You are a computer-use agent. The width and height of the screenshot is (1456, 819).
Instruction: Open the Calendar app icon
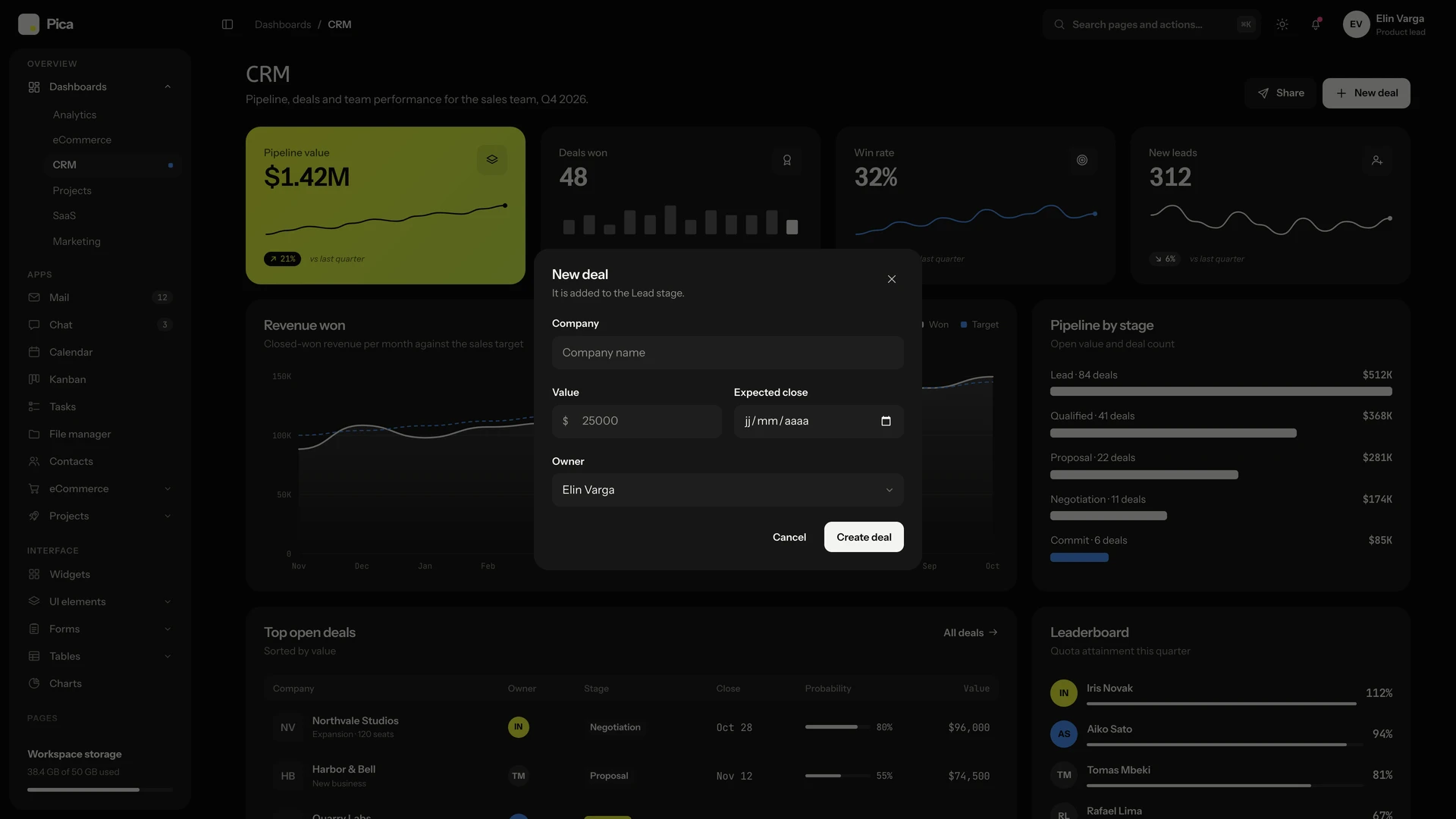(x=34, y=352)
